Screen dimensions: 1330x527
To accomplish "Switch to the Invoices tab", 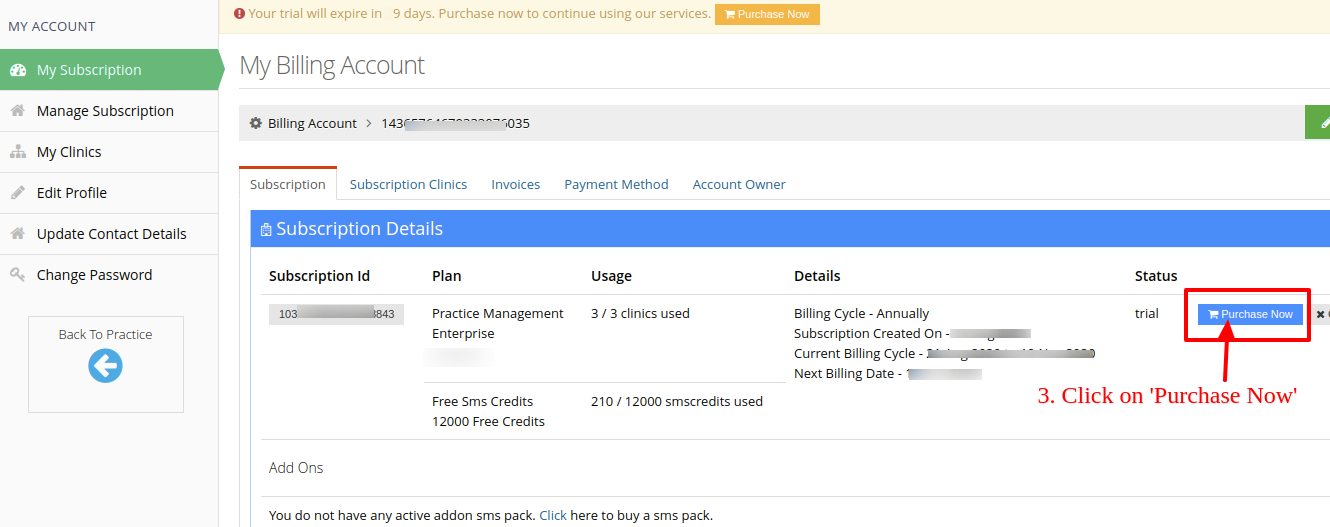I will click(516, 184).
